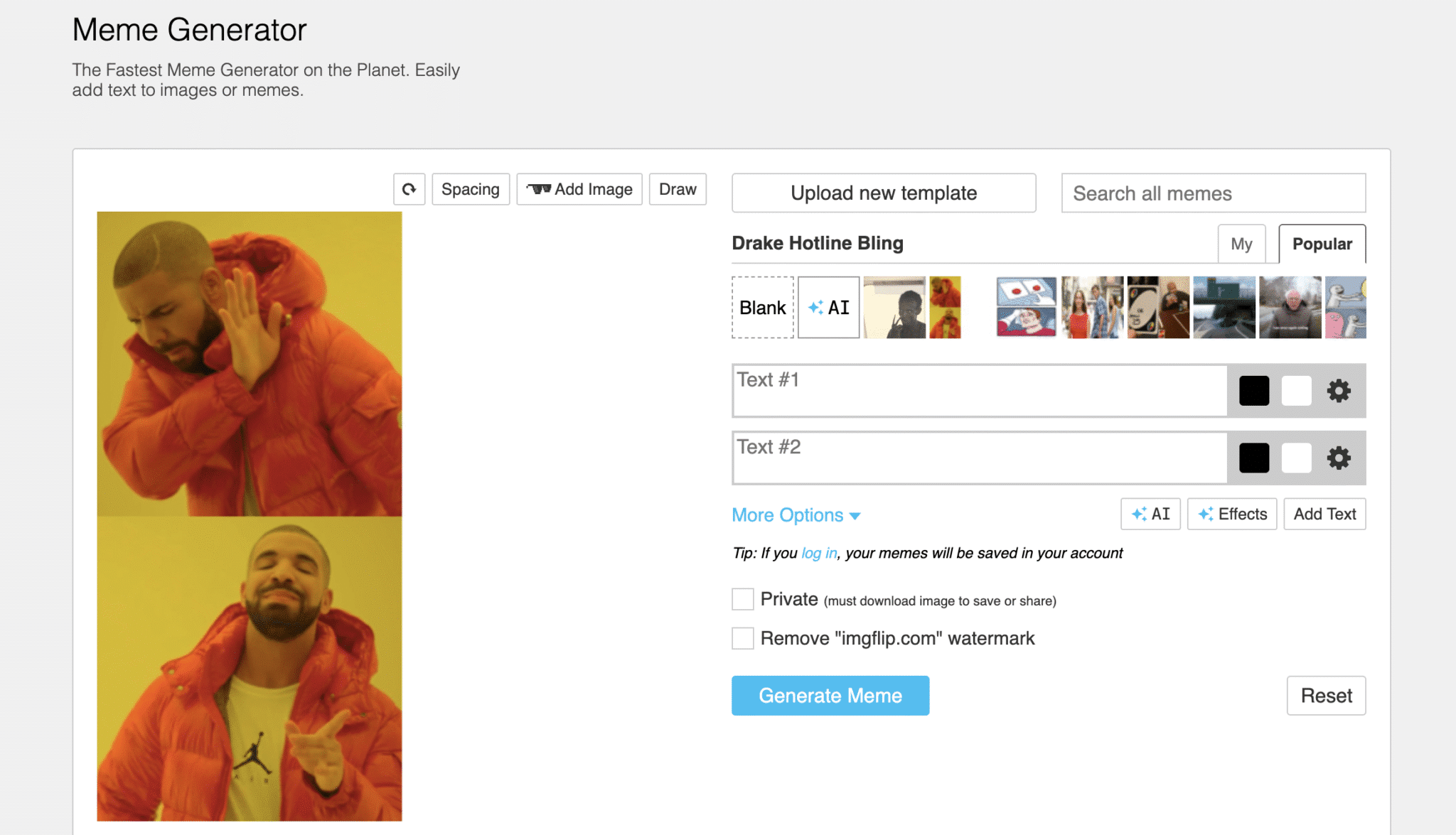The image size is (1456, 835).
Task: Pick white outline color swatch for Text #2
Action: click(1296, 458)
